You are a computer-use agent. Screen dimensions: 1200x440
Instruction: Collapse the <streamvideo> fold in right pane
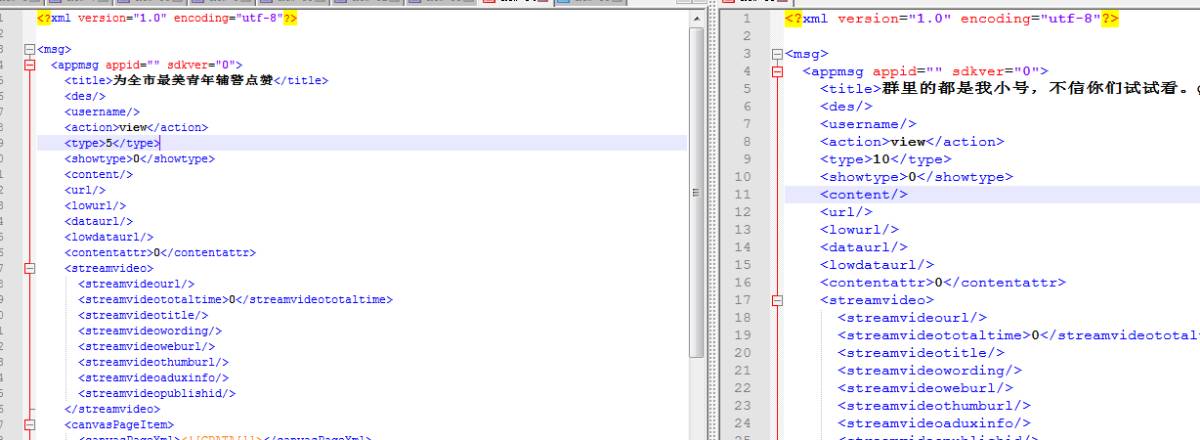(776, 300)
